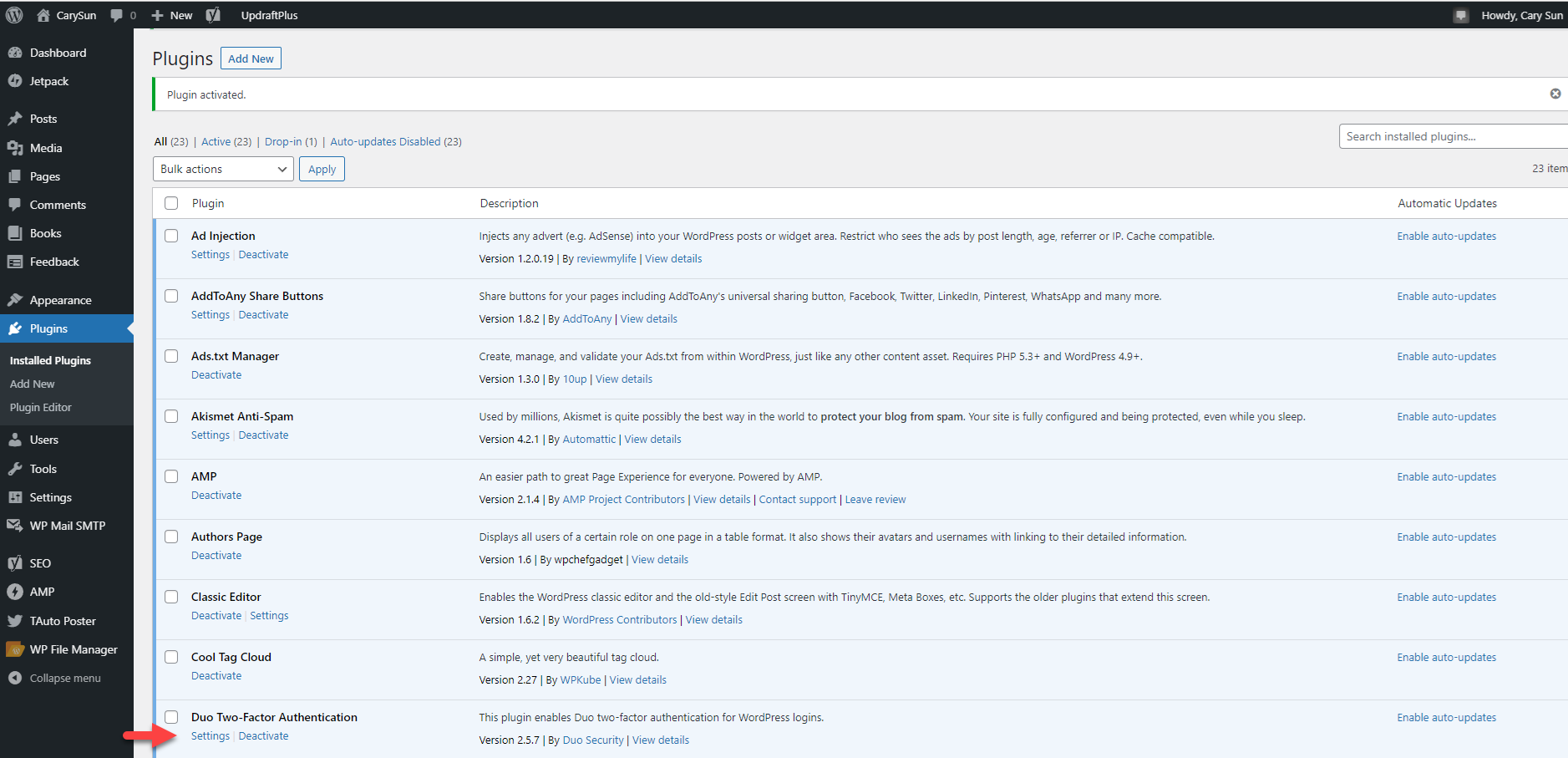Viewport: 1568px width, 758px height.
Task: Click the Books icon in sidebar
Action: tap(15, 233)
